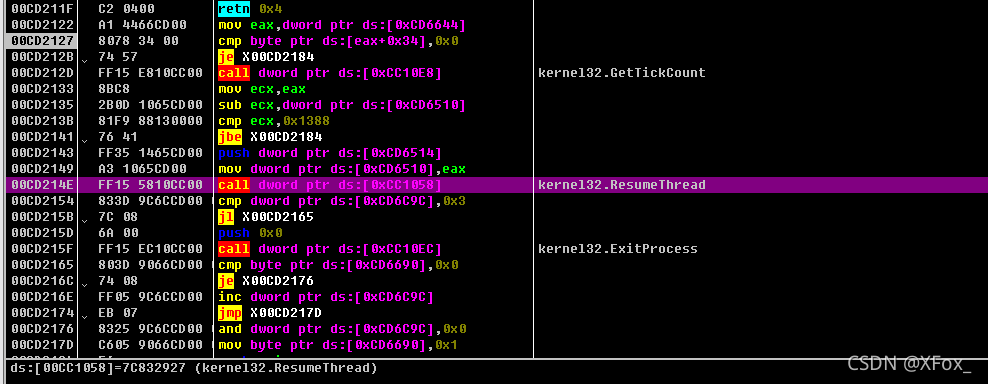Click and dword ptr ds:[0xCD6C9C],0x0
The image size is (988, 384).
[342, 329]
